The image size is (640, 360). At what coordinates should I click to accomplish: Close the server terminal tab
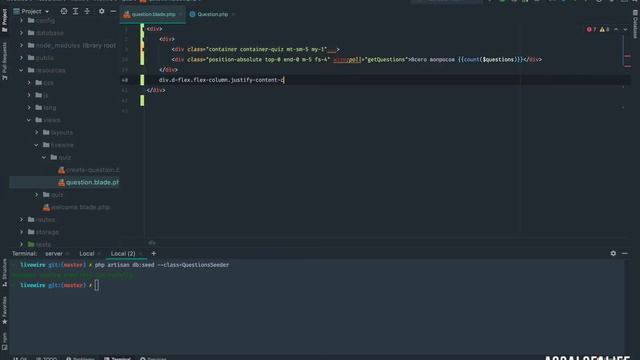point(68,254)
